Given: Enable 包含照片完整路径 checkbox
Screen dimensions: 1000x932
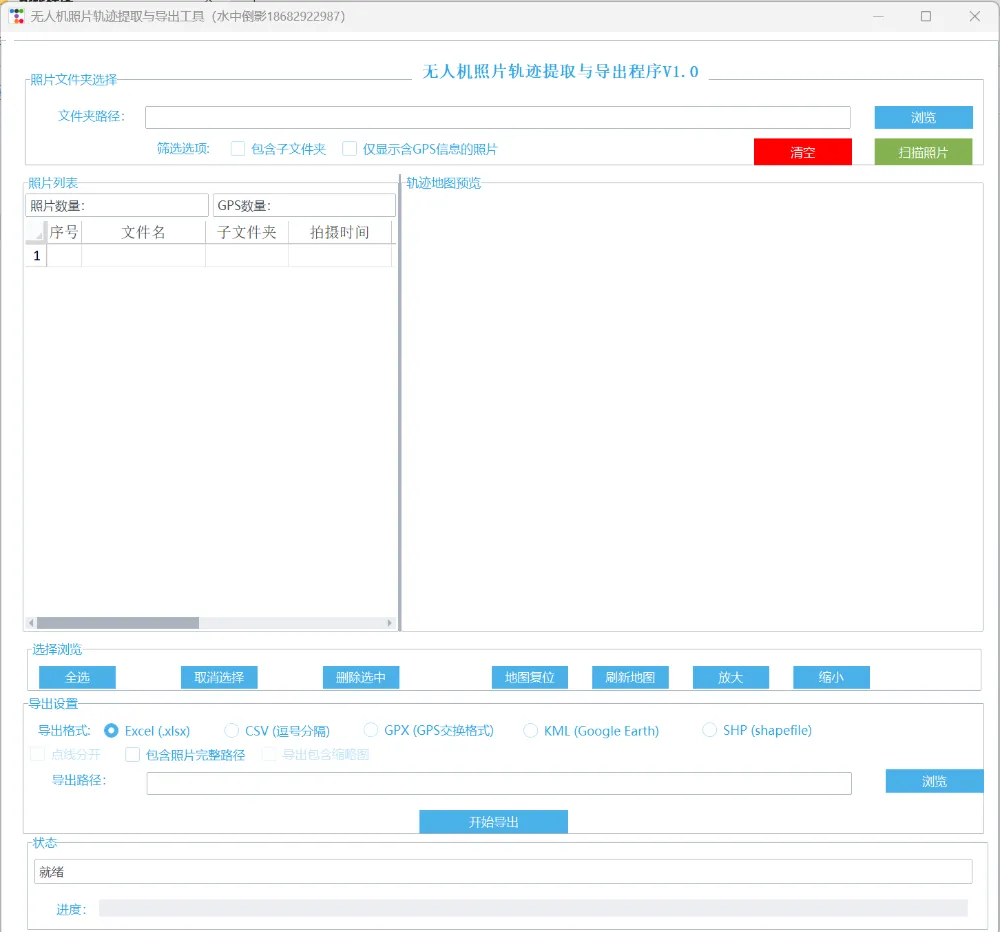Looking at the screenshot, I should click(132, 755).
